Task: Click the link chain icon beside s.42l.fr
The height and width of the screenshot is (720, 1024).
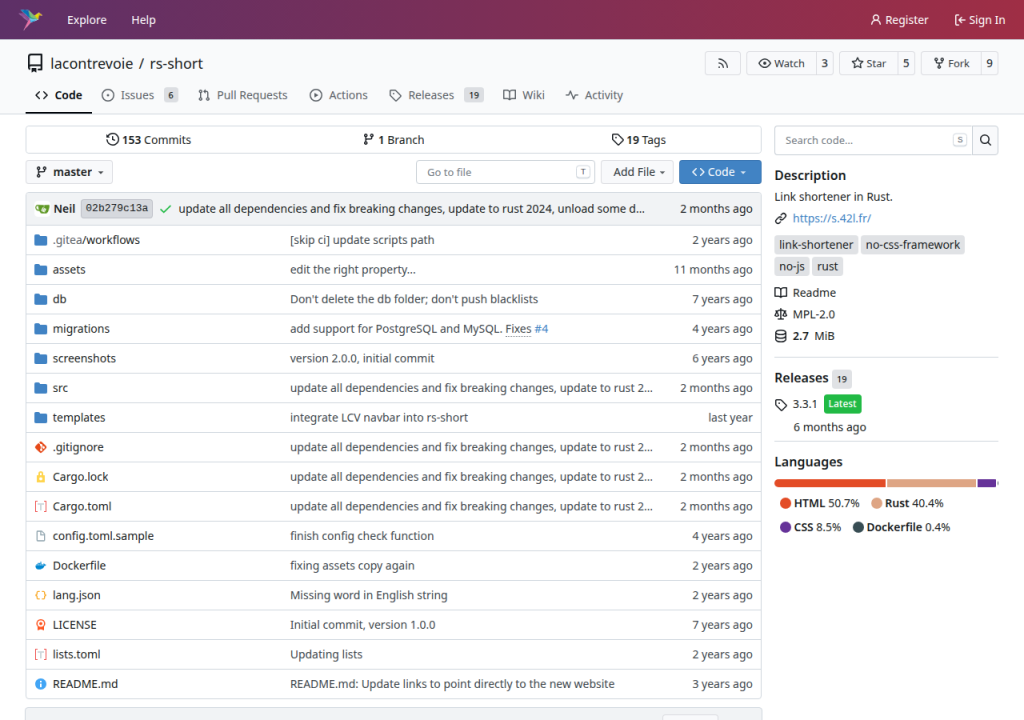Action: point(780,218)
